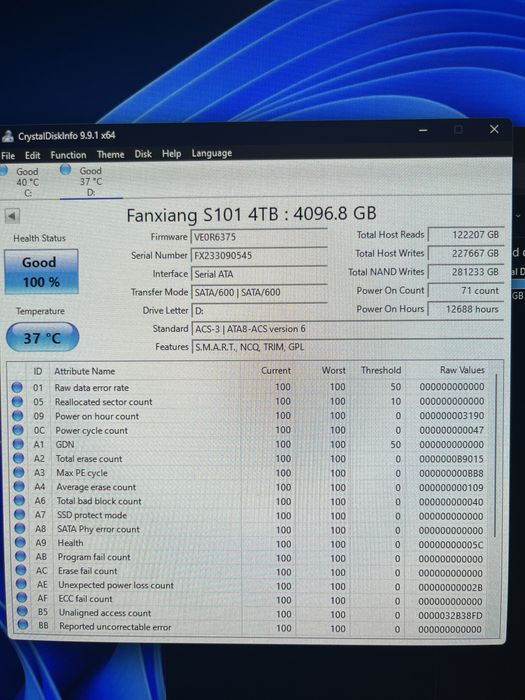Click the status icon for Program fail count
Screen dimensions: 525x700
coord(21,557)
